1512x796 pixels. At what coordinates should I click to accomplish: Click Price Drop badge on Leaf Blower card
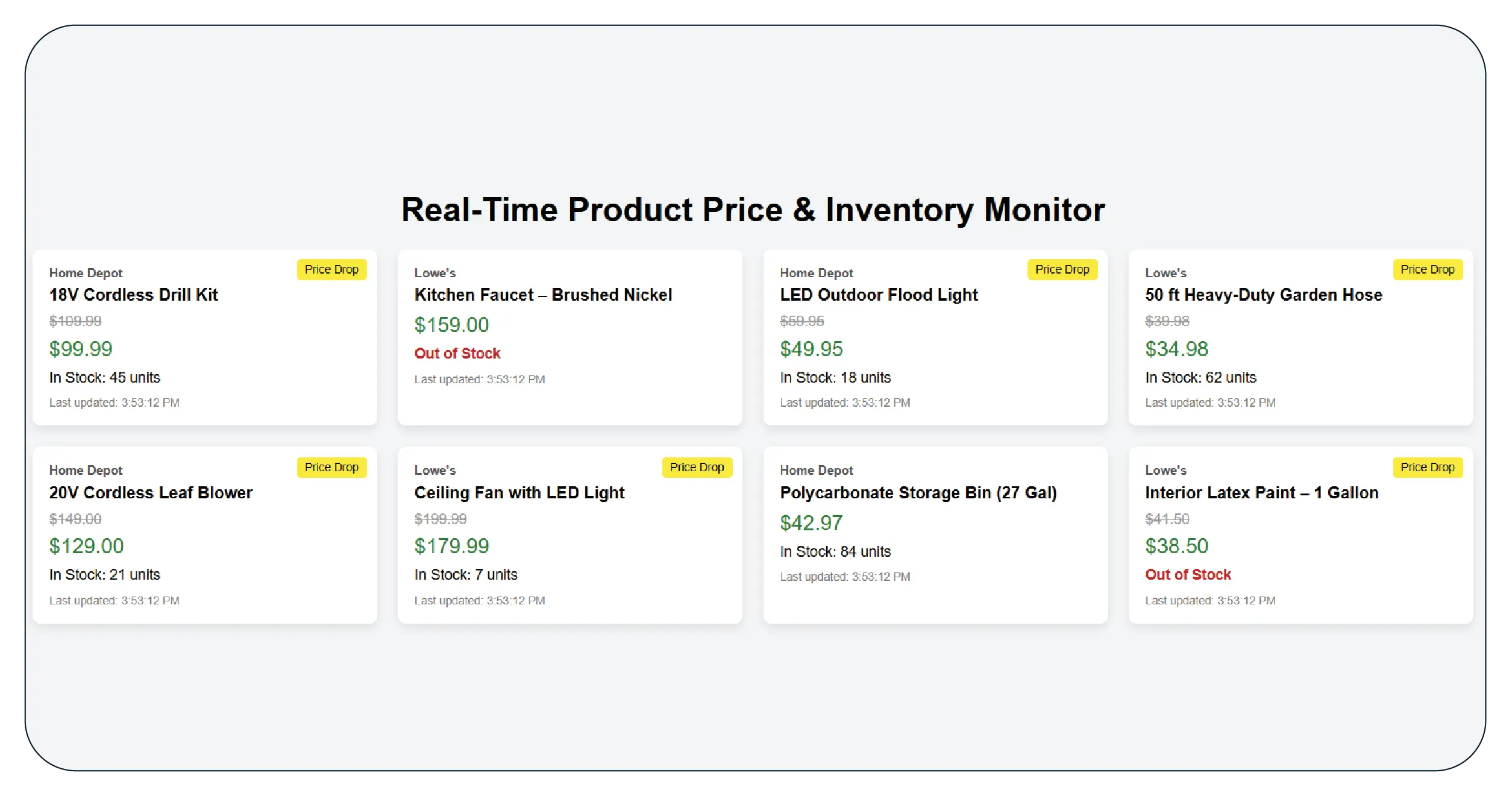[331, 467]
